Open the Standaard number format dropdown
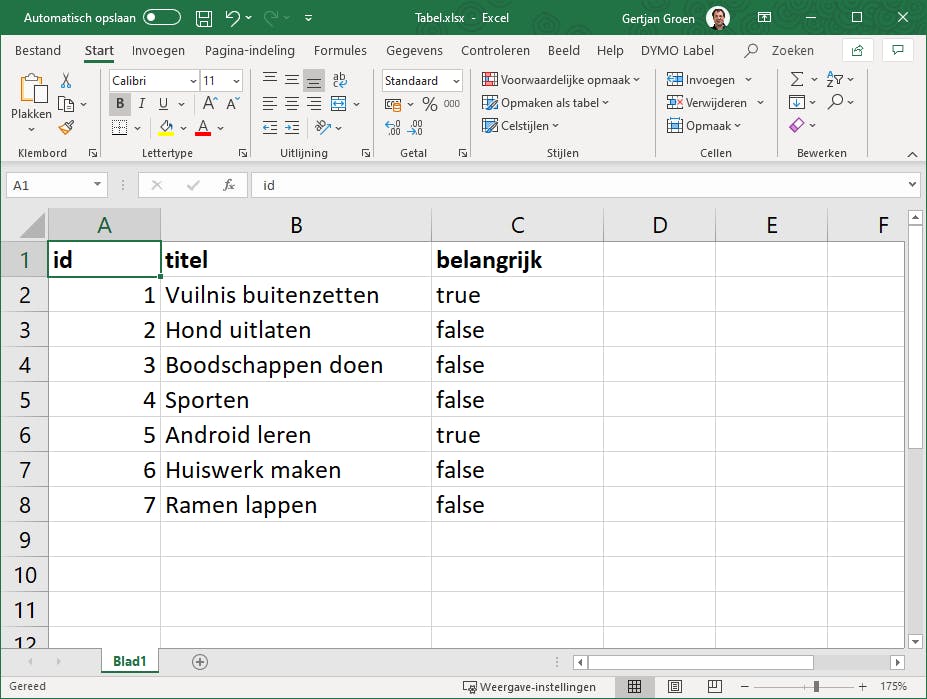 click(456, 79)
